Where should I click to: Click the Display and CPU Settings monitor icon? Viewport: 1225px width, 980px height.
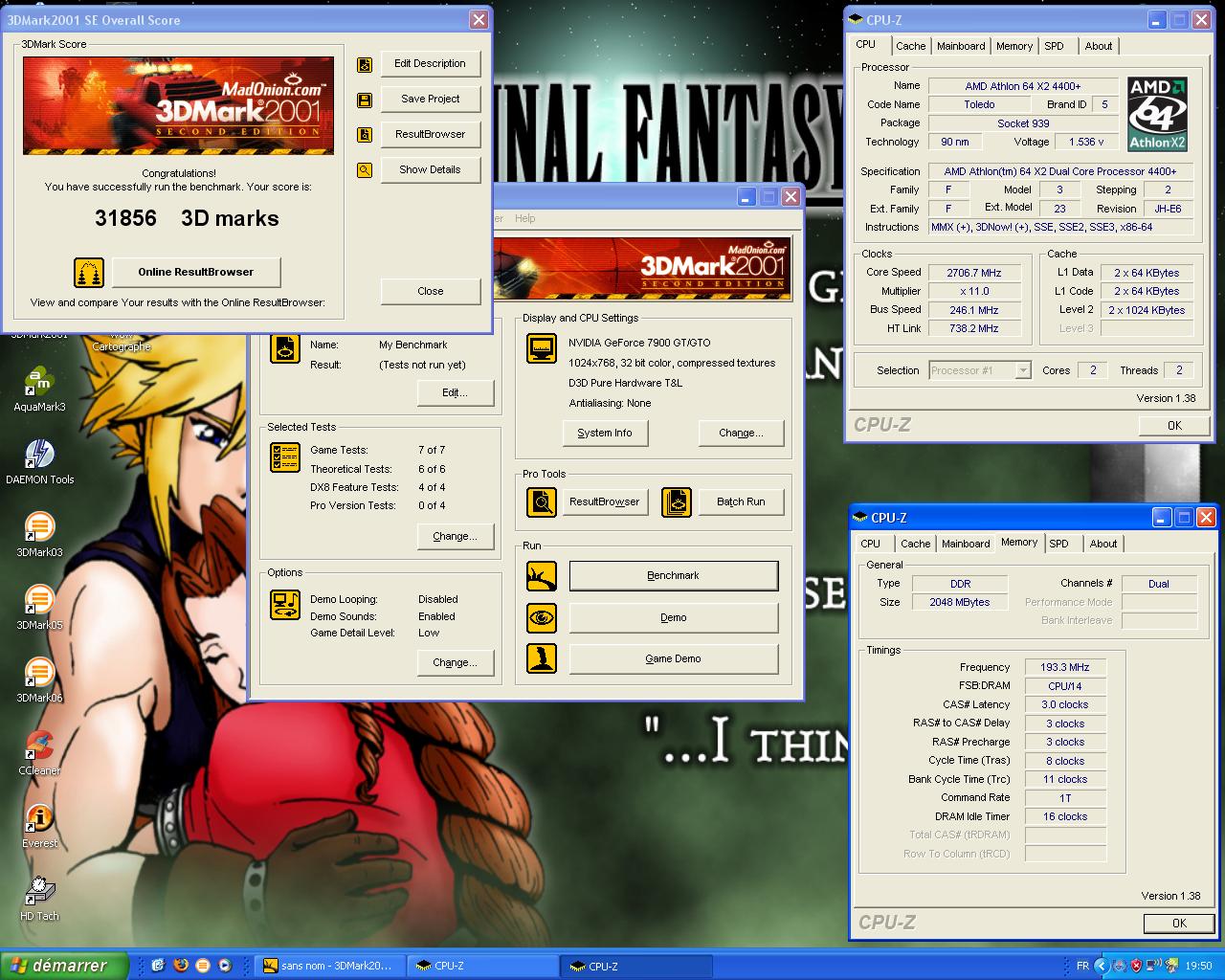coord(542,348)
